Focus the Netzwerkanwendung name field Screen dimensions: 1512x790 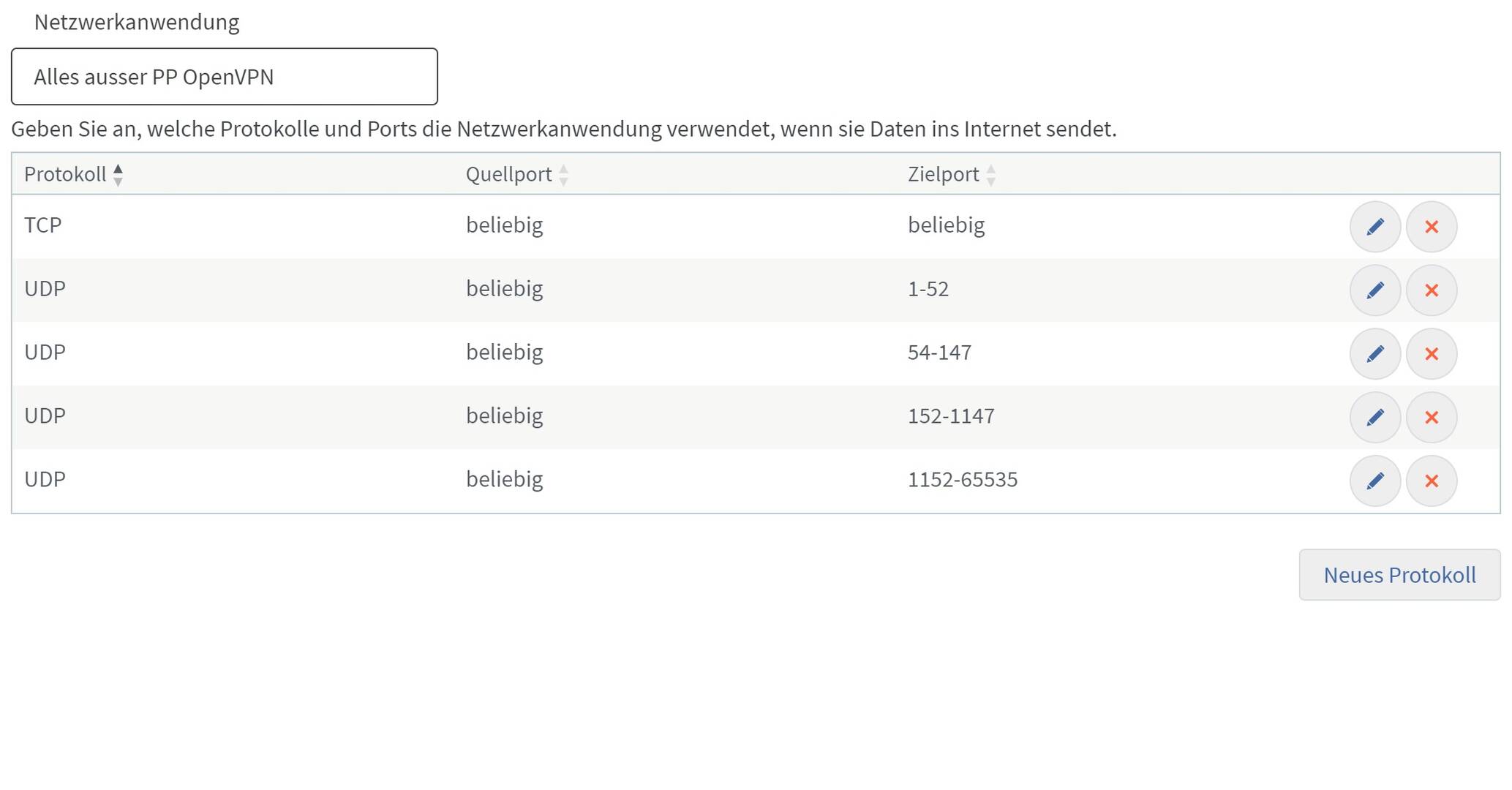click(x=225, y=77)
